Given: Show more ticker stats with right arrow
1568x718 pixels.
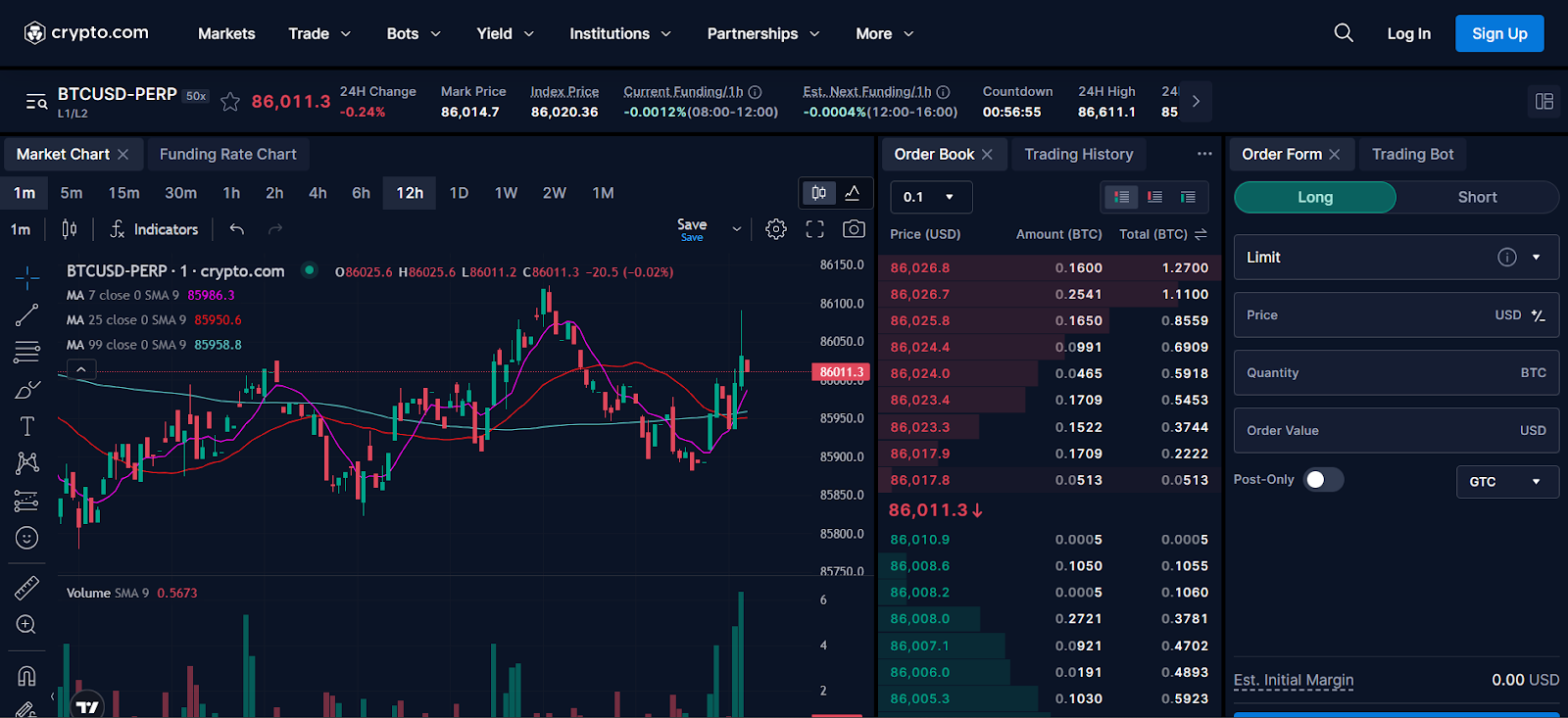Looking at the screenshot, I should [x=1196, y=101].
